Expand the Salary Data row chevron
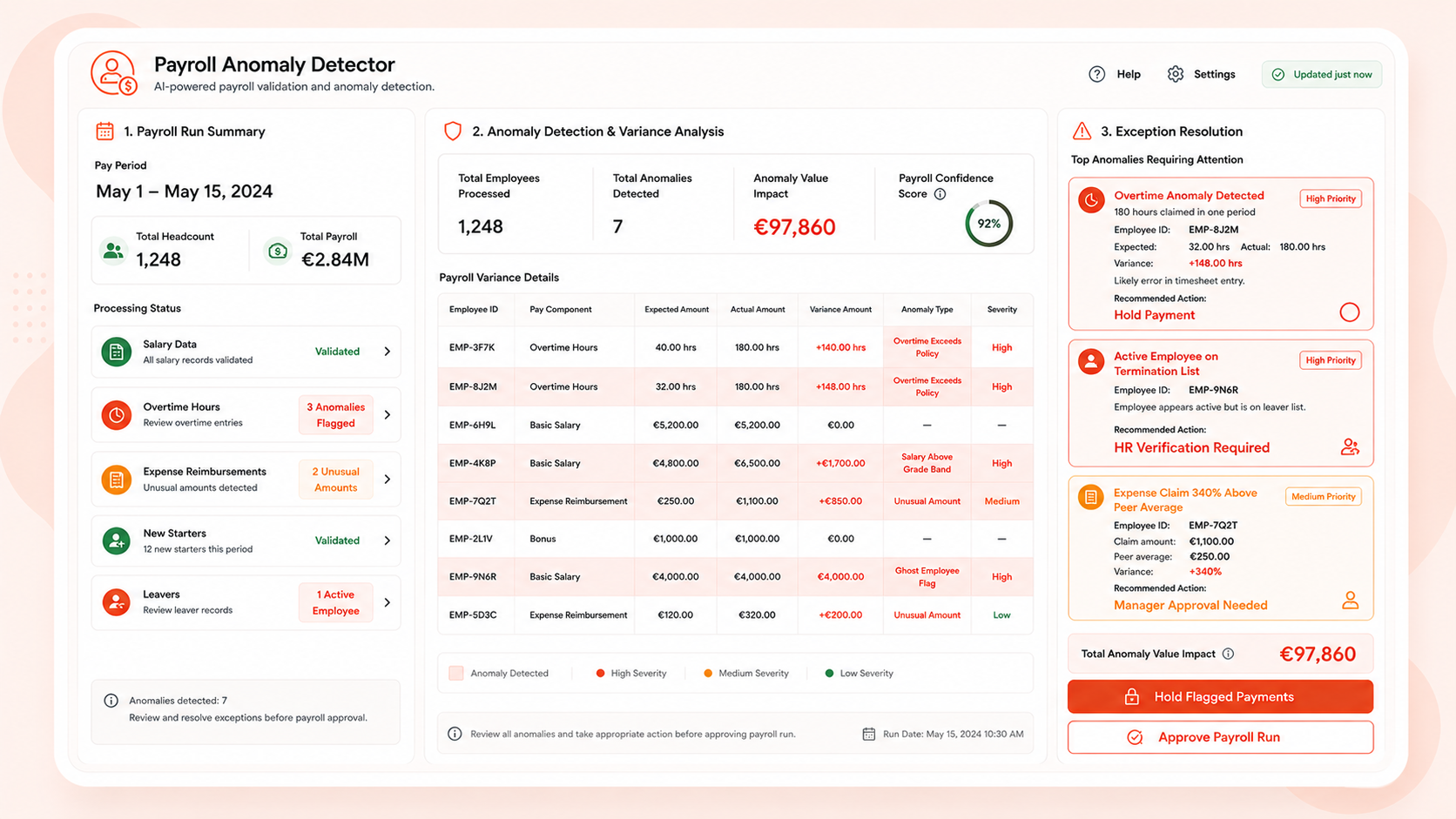 point(388,352)
